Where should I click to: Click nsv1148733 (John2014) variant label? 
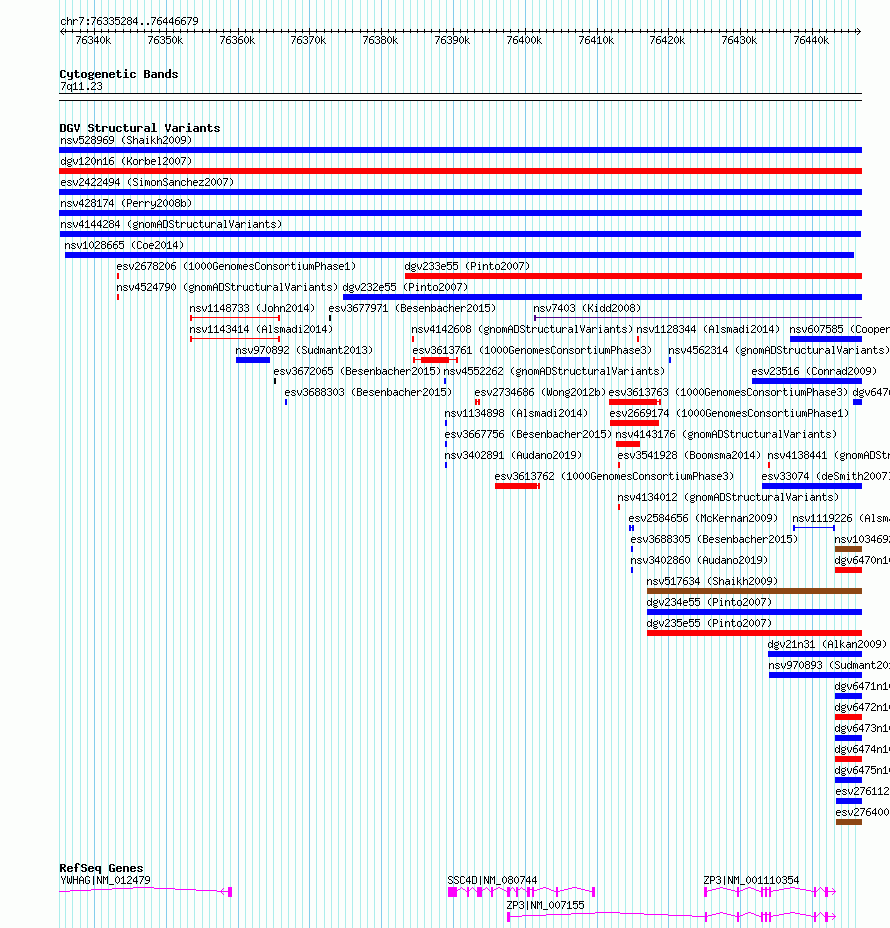(x=252, y=308)
